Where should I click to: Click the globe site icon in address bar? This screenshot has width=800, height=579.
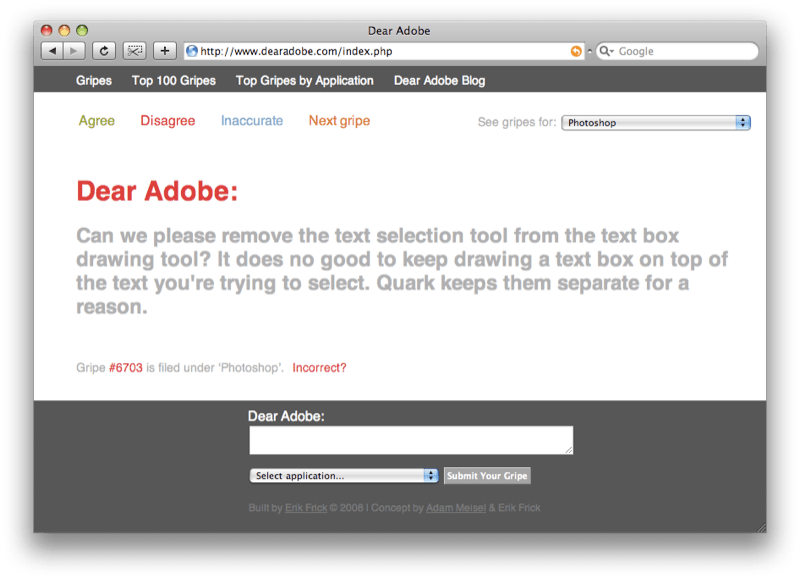pos(192,51)
